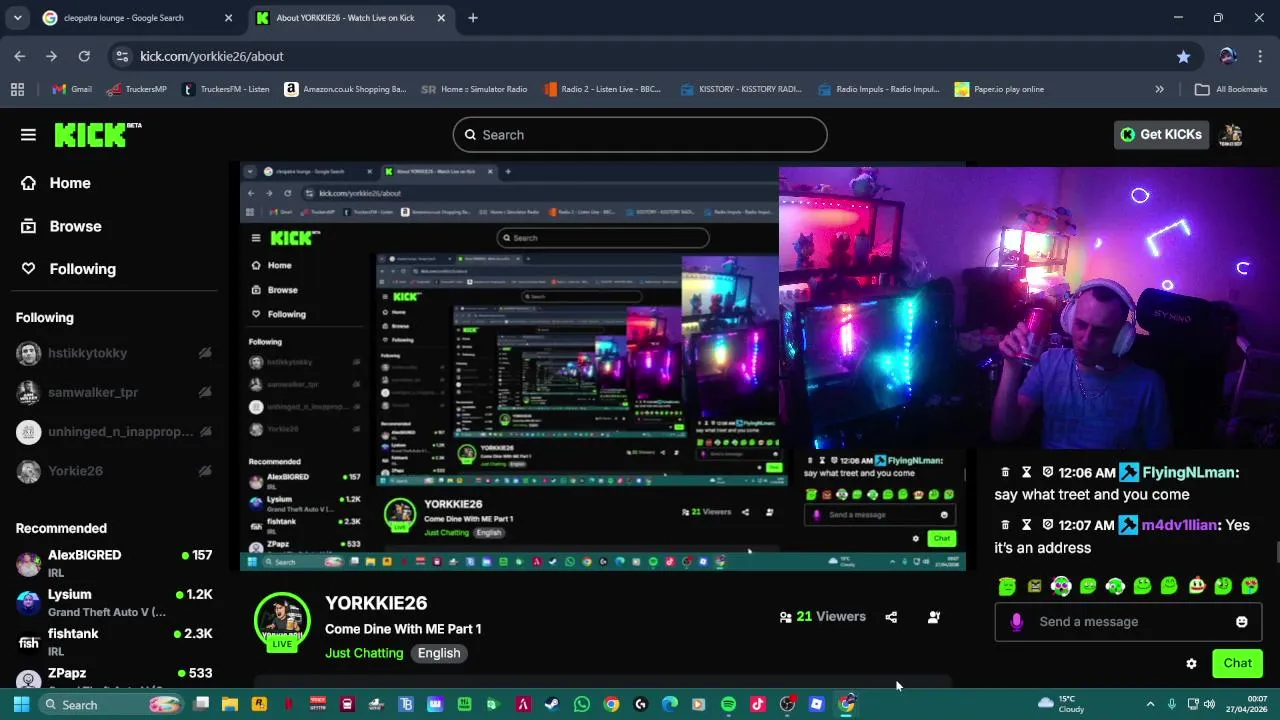Go to Home in Kick sidebar
1280x720 pixels.
56,183
